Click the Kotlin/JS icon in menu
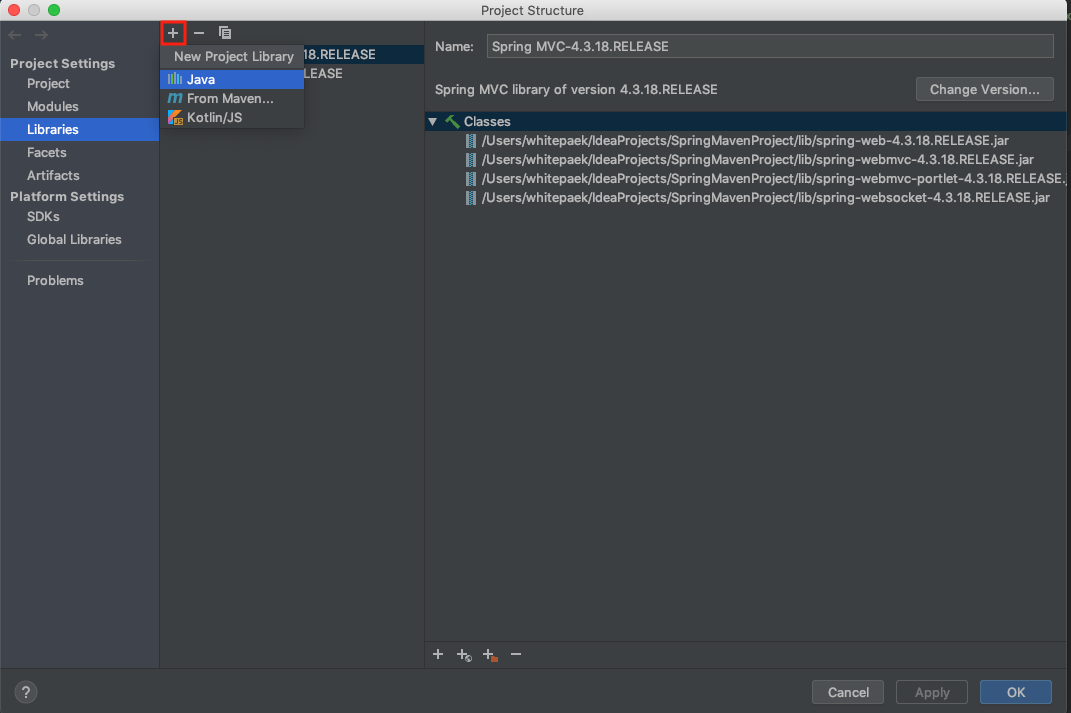The width and height of the screenshot is (1071, 713). click(x=175, y=117)
